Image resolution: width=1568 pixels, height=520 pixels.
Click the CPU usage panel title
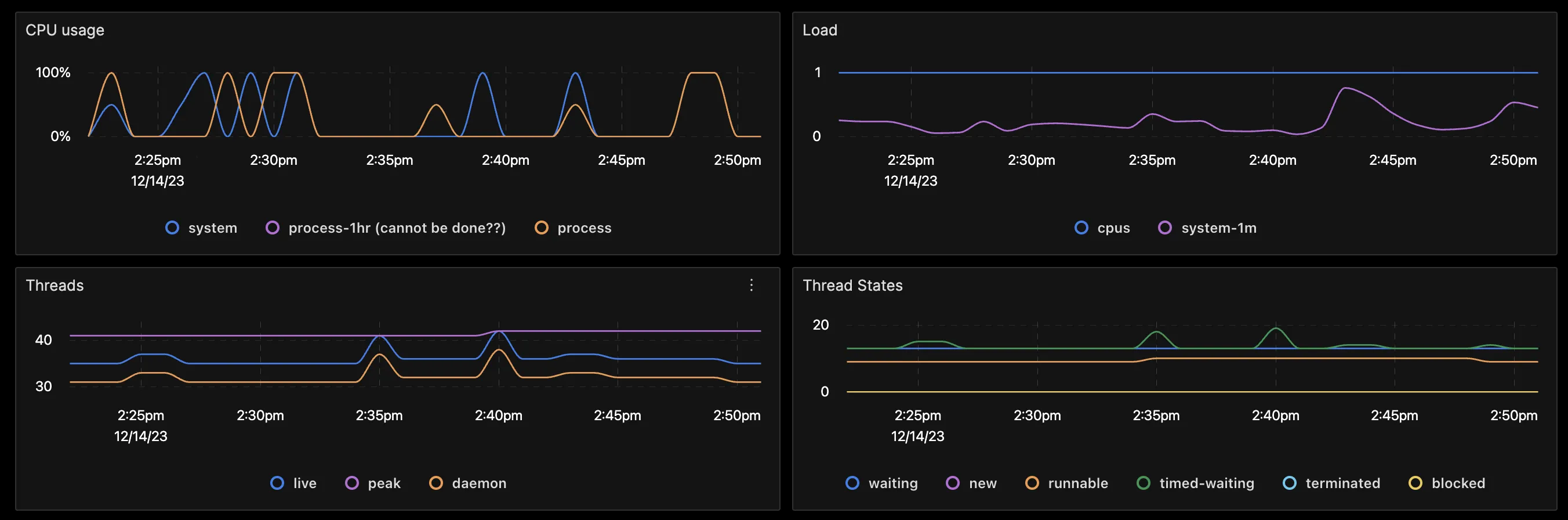(x=64, y=30)
